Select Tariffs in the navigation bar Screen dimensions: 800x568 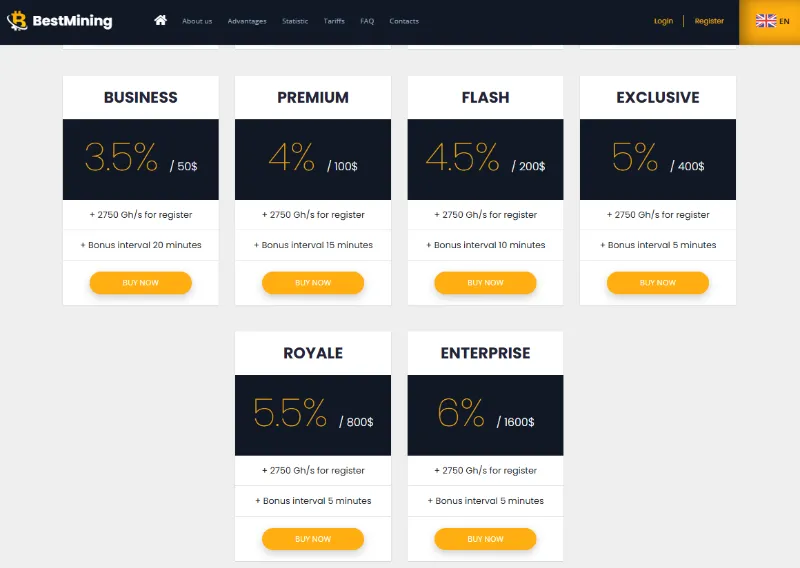[x=334, y=21]
